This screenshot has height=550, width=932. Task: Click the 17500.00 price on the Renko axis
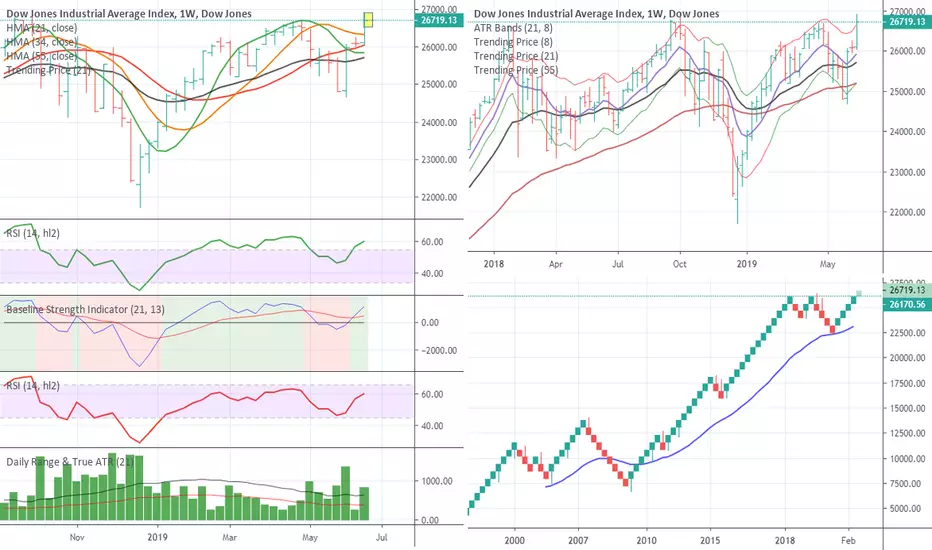coord(908,383)
